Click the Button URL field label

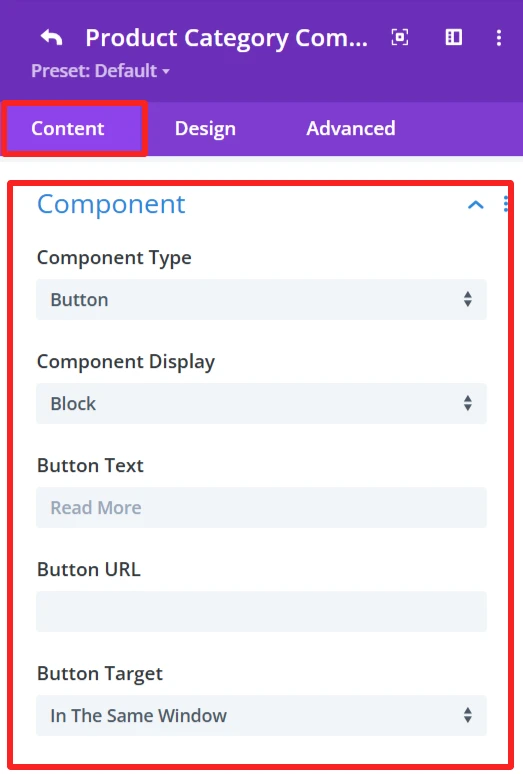point(89,570)
